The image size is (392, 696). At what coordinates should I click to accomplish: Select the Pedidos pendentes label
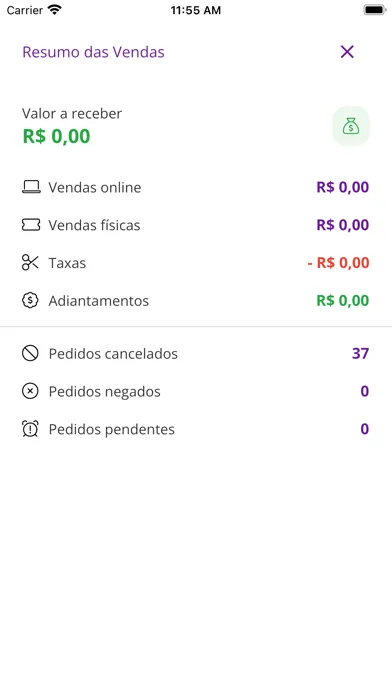coord(111,429)
